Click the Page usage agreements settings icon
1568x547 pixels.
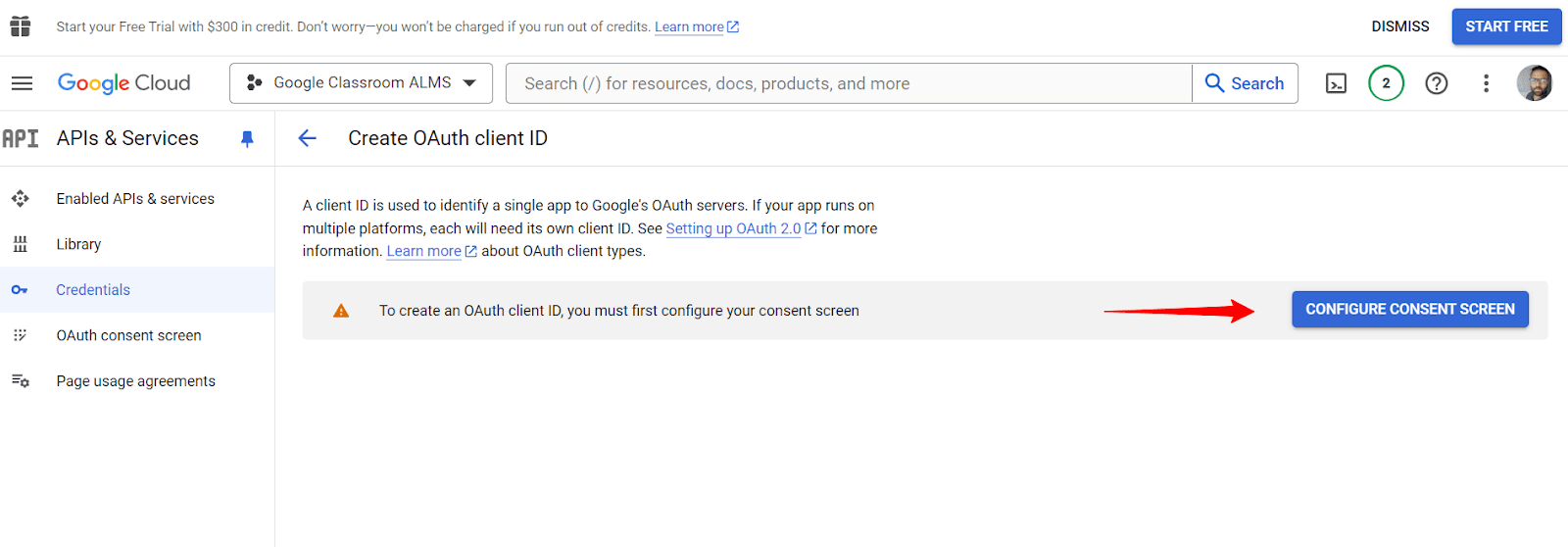(21, 381)
